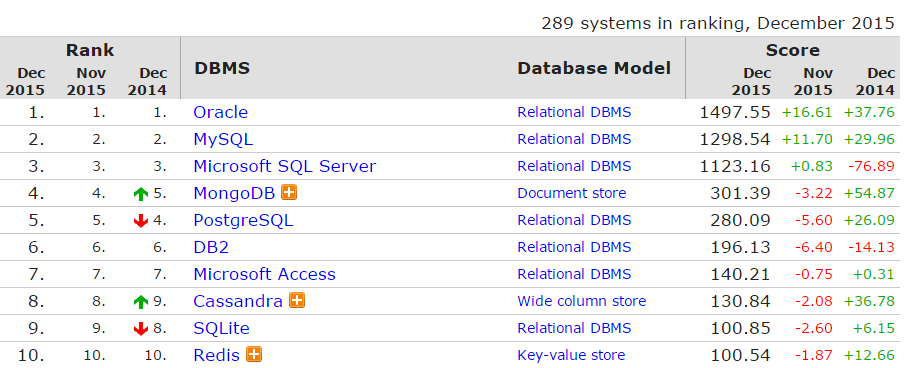Click Oracle's +37.76 yearly change

click(x=870, y=112)
